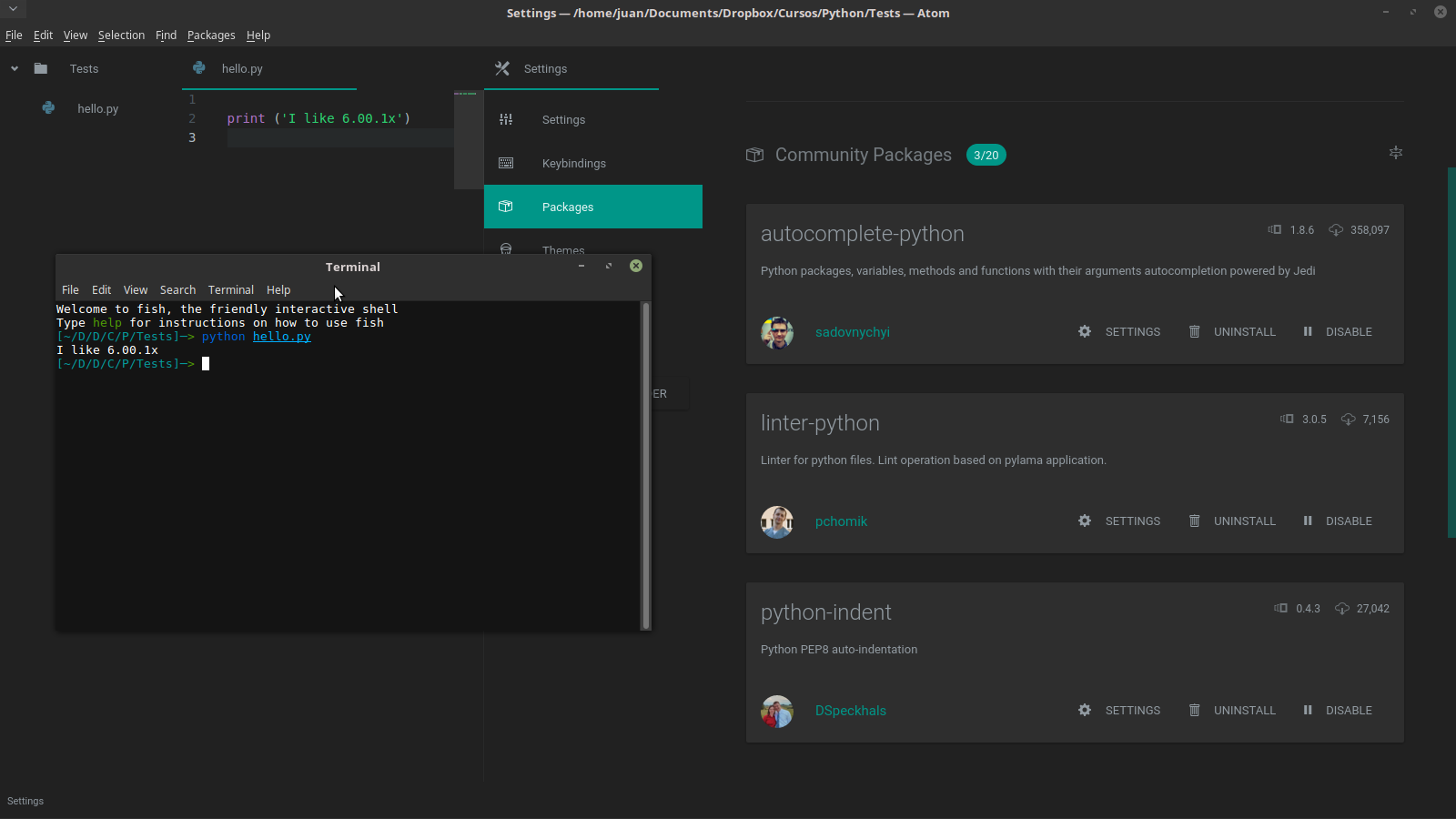The height and width of the screenshot is (819, 1456).
Task: Click the Tests project folder icon
Action: 41,68
